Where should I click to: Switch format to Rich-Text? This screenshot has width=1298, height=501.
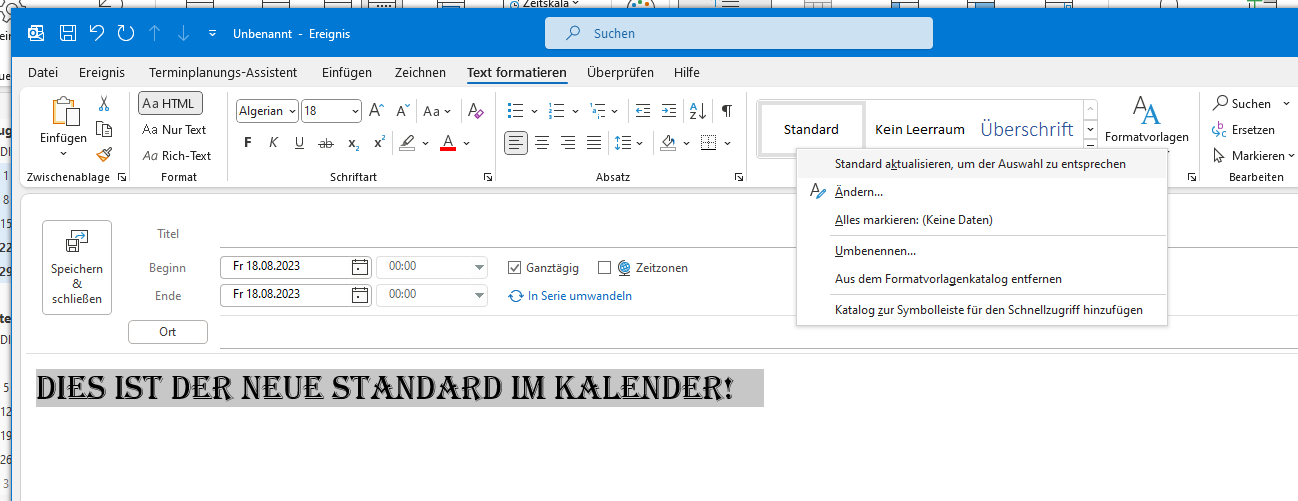177,155
